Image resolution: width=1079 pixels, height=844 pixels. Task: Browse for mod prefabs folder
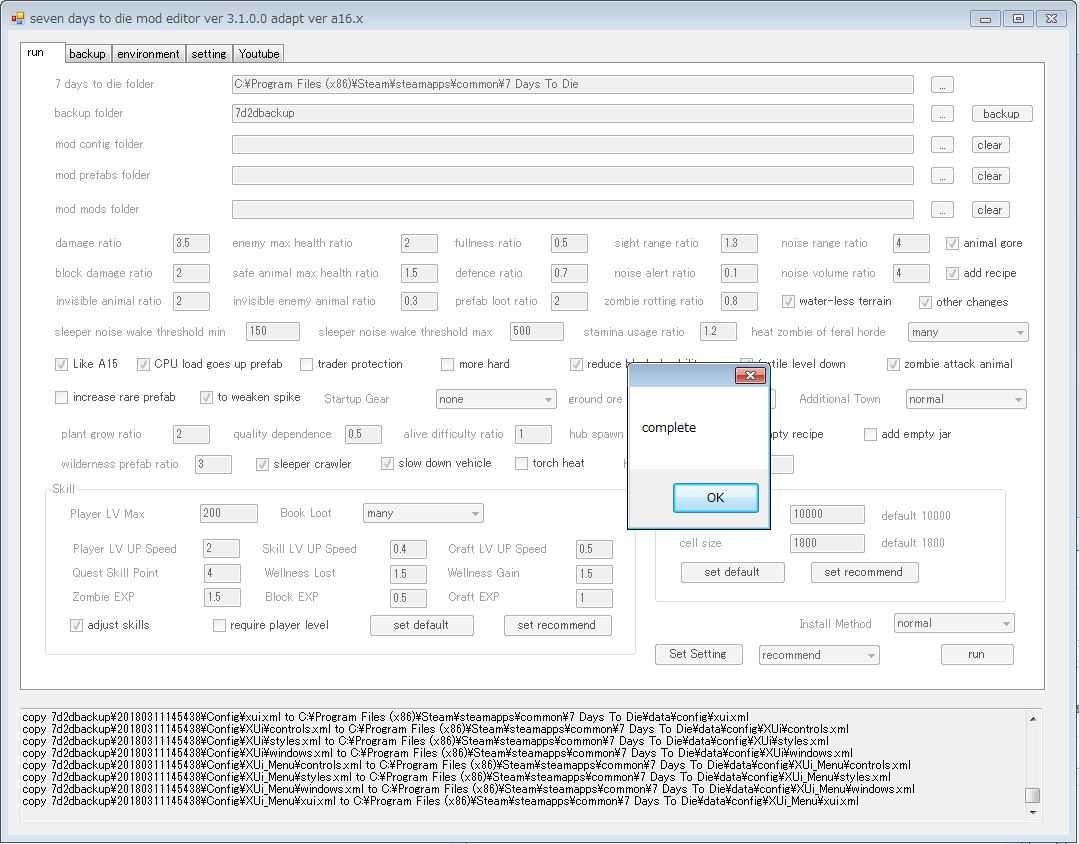pos(942,176)
